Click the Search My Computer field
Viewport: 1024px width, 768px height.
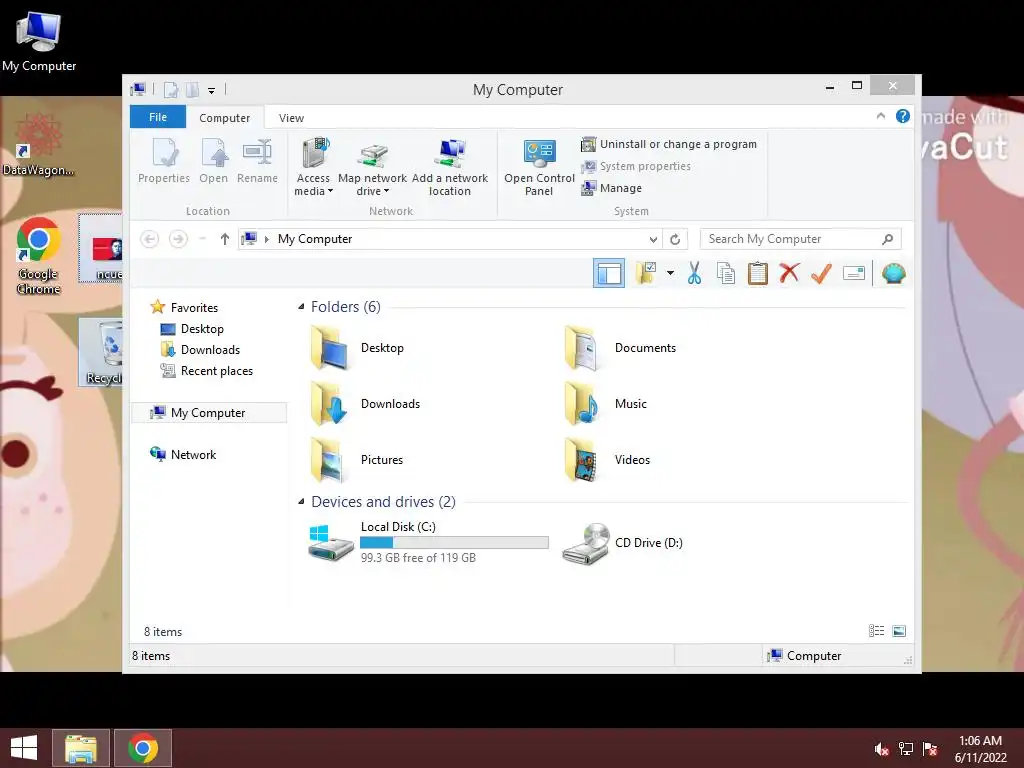pyautogui.click(x=800, y=239)
